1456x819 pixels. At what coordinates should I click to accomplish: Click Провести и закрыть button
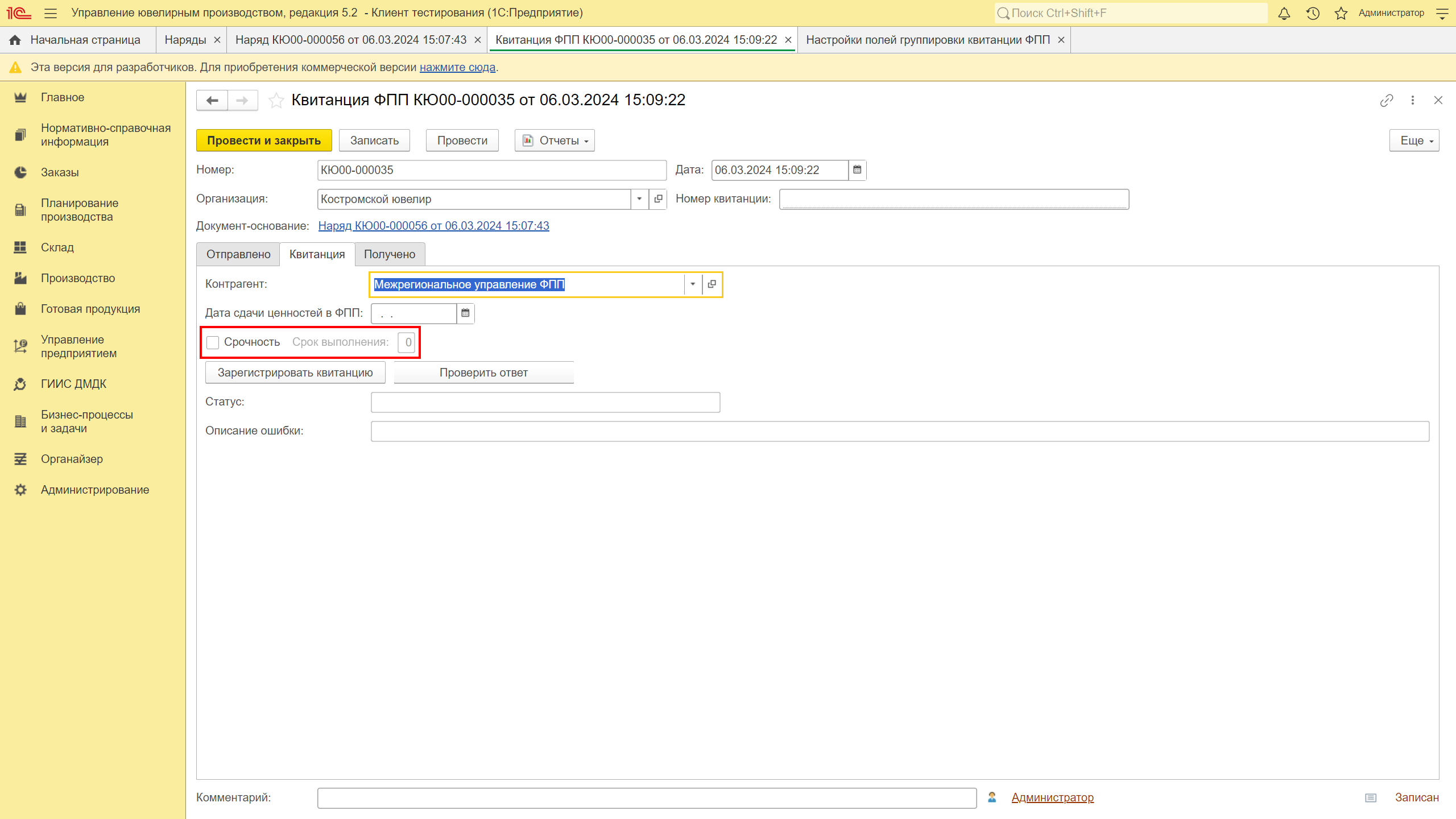(264, 140)
